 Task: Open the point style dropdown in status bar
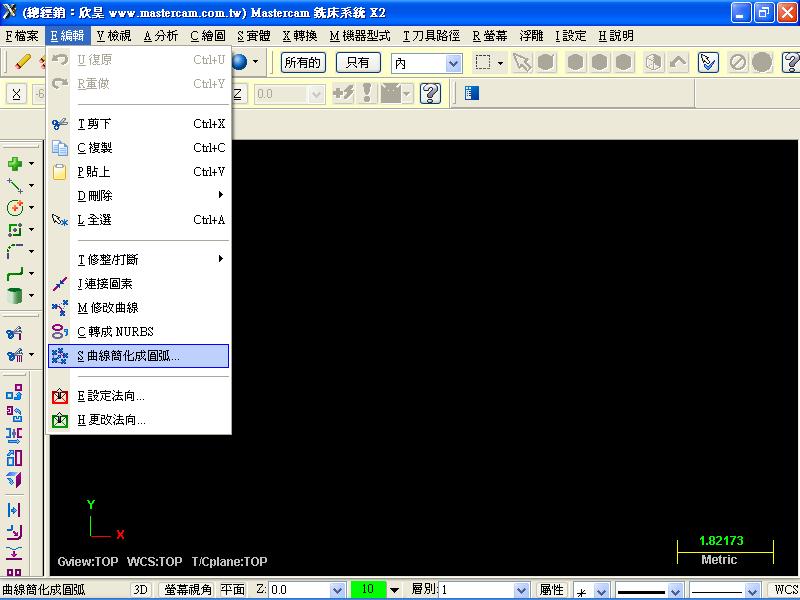602,591
